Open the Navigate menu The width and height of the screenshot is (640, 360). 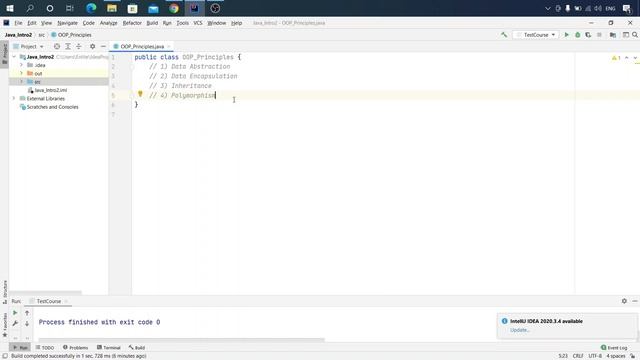tap(67, 23)
